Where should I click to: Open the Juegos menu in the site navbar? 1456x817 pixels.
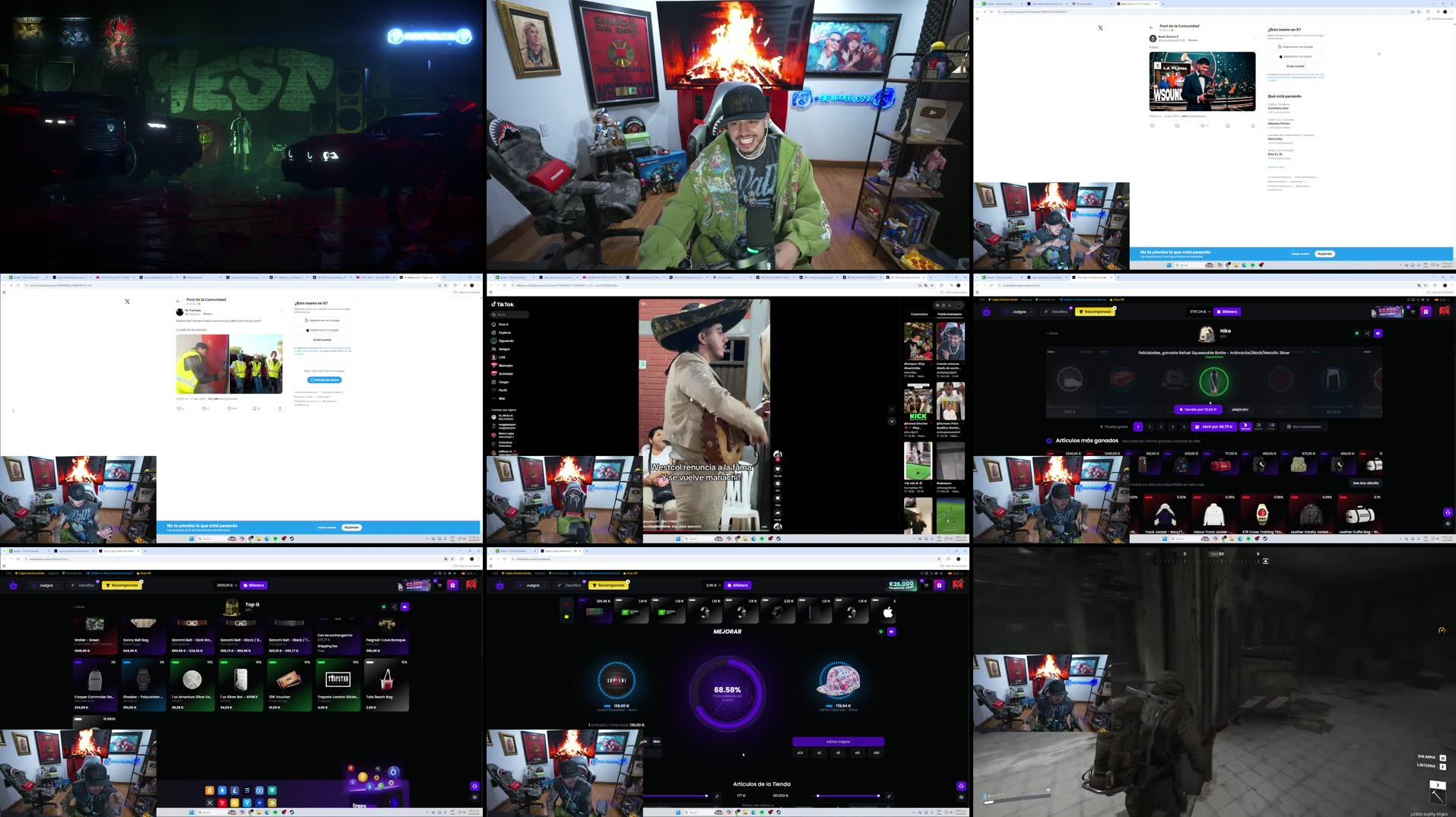1019,312
